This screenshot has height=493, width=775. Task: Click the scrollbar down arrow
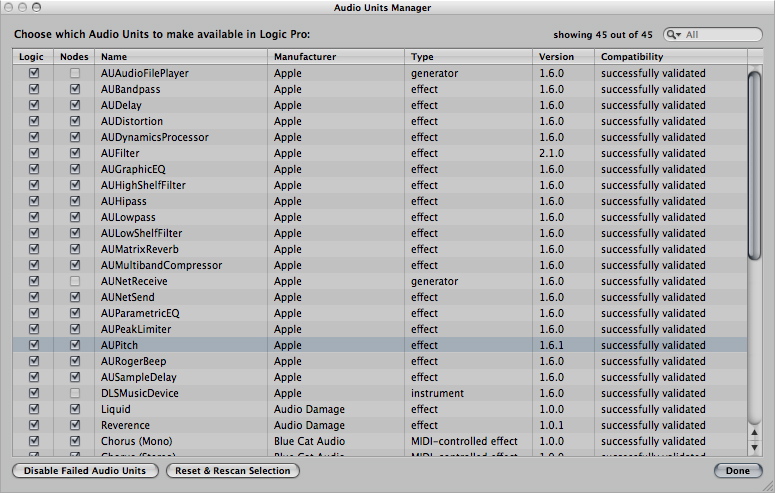coord(754,448)
